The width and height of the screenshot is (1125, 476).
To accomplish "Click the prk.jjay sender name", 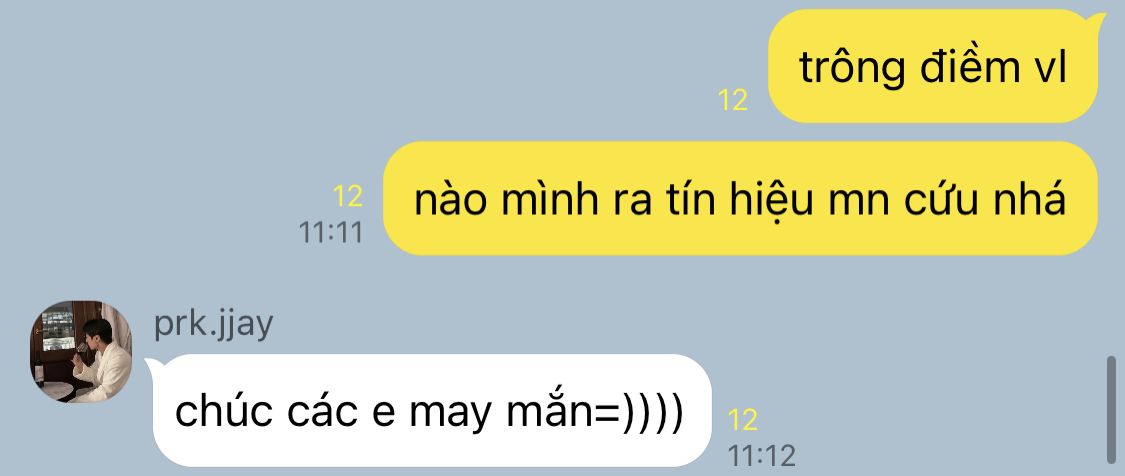I will 213,325.
